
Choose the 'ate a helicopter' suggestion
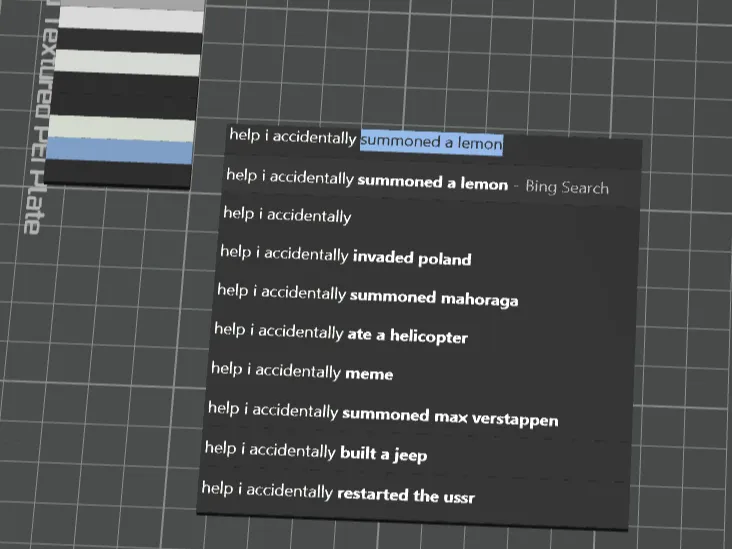click(x=340, y=332)
